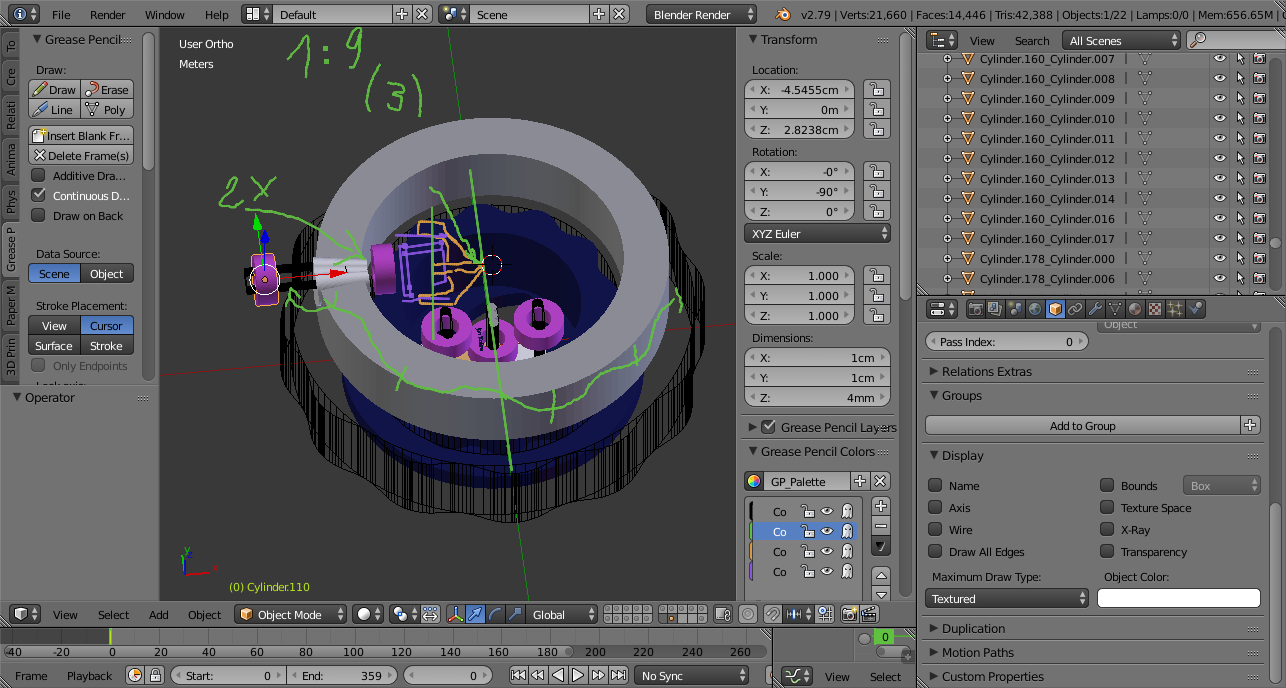
Task: Open the Modifiers properties tab (wrench icon)
Action: coord(1096,309)
